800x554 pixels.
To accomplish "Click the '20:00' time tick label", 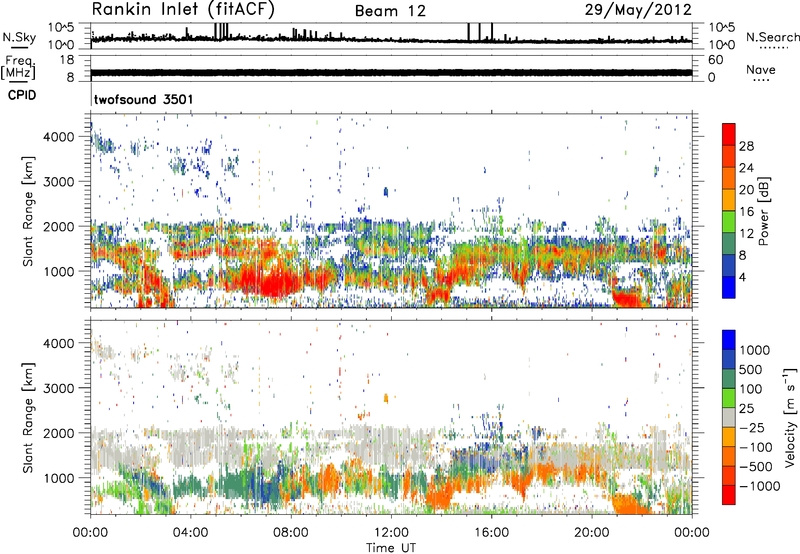I will (x=591, y=533).
